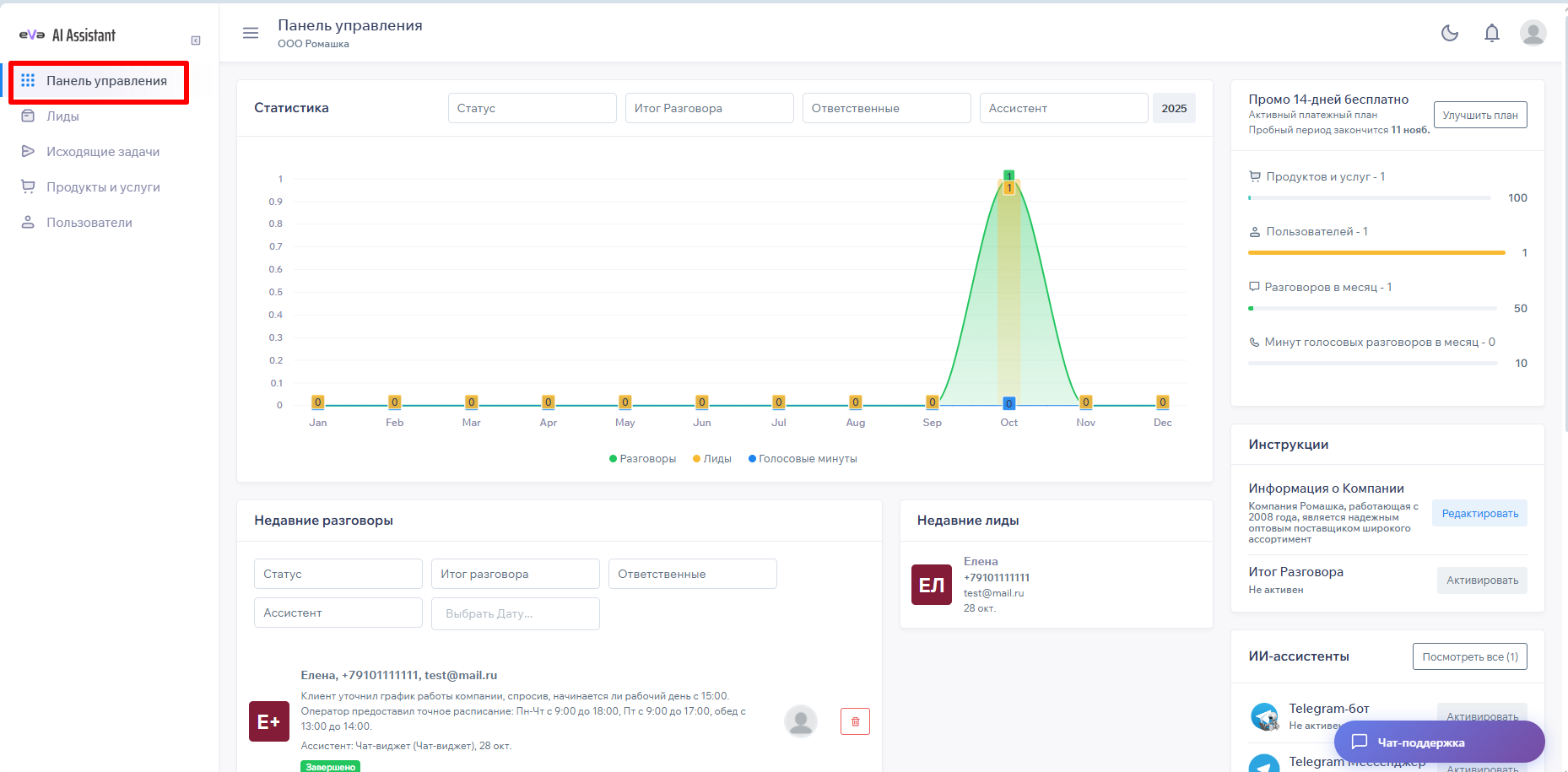The height and width of the screenshot is (772, 1568).
Task: Delete the conversation with the red trash icon
Action: pos(855,721)
